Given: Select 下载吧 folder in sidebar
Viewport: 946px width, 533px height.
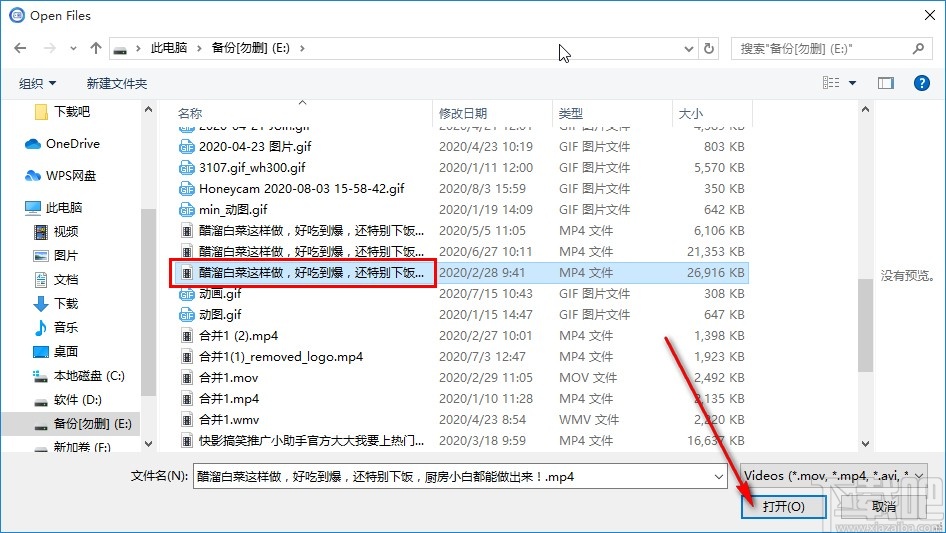Looking at the screenshot, I should click(63, 112).
